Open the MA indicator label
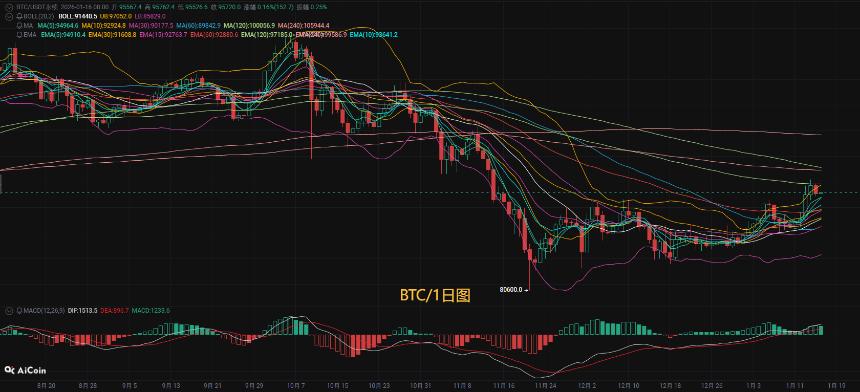Viewport: 860px width, 392px height. (29, 26)
